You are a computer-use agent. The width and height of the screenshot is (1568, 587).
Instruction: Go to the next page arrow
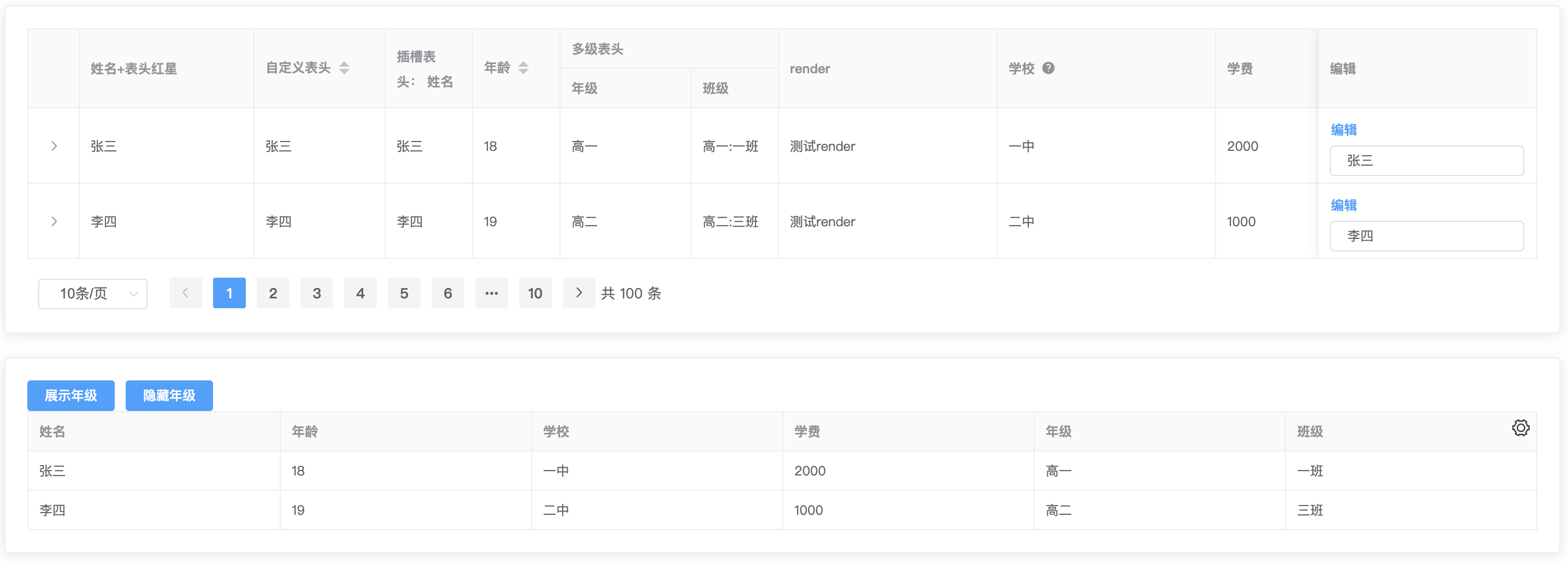[579, 293]
